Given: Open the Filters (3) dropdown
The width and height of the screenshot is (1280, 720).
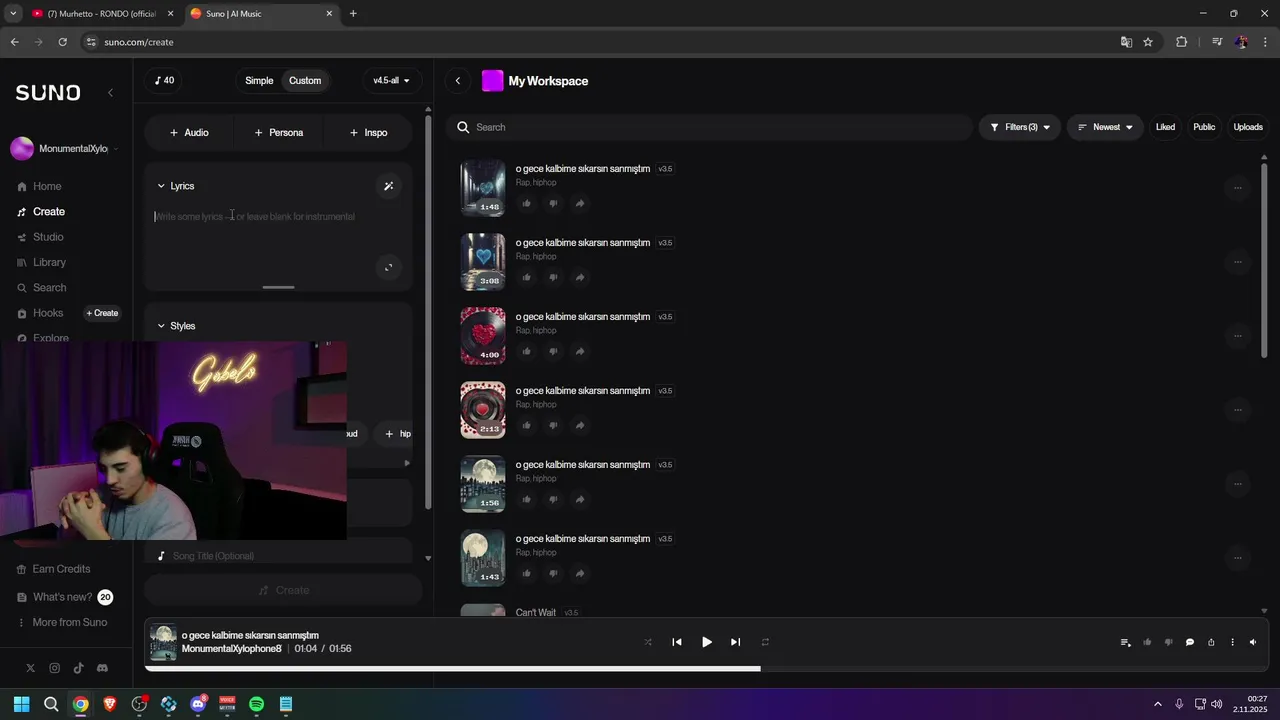Looking at the screenshot, I should [1020, 127].
